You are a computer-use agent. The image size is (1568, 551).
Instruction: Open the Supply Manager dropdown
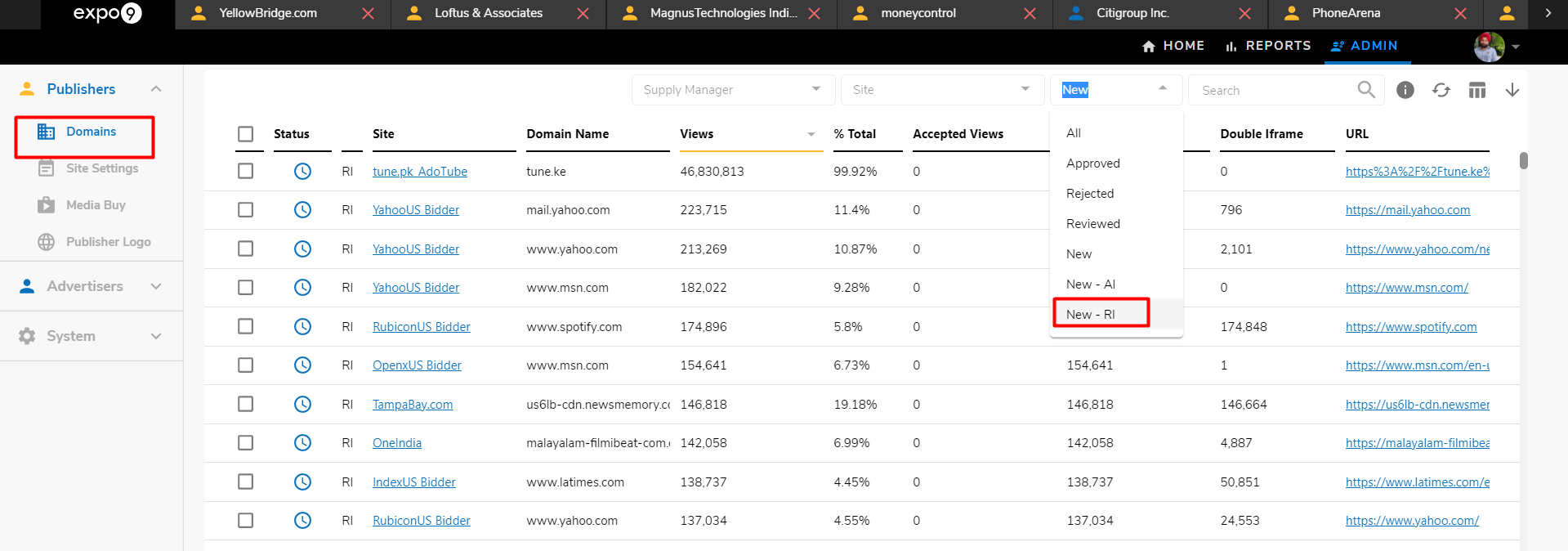pyautogui.click(x=732, y=90)
